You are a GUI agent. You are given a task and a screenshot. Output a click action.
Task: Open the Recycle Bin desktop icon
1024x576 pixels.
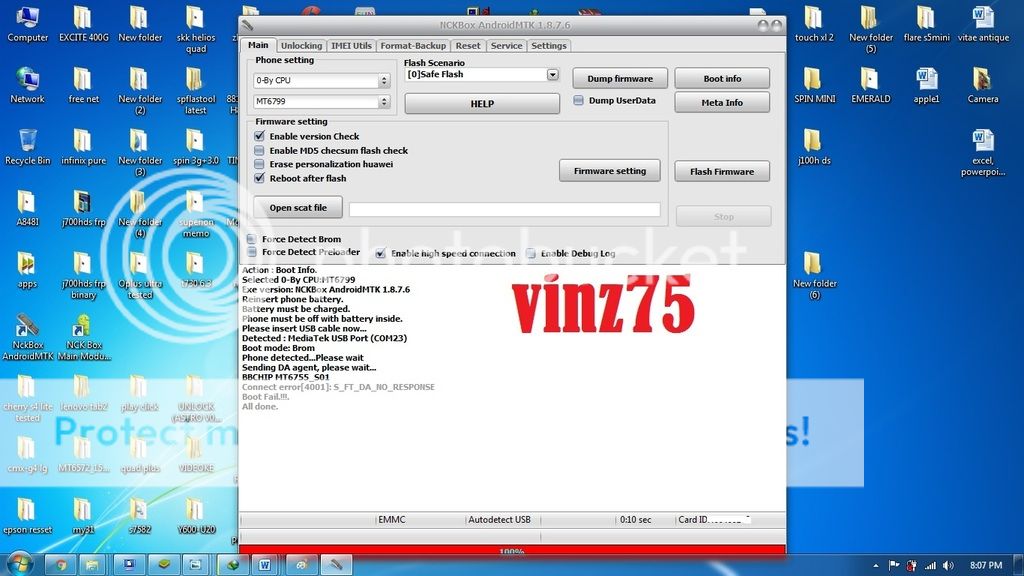[x=27, y=141]
